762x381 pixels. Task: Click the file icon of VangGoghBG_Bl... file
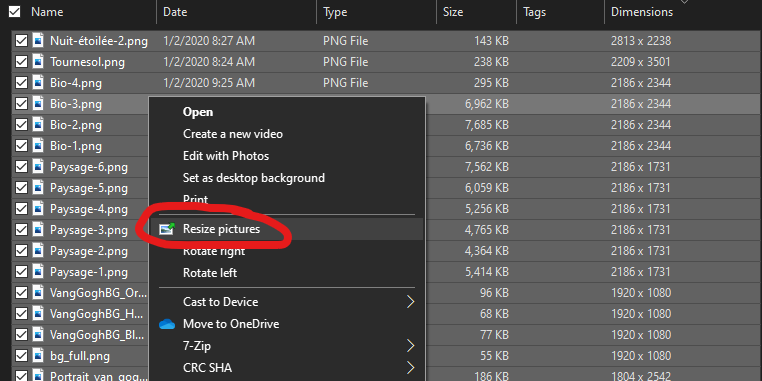(38, 335)
